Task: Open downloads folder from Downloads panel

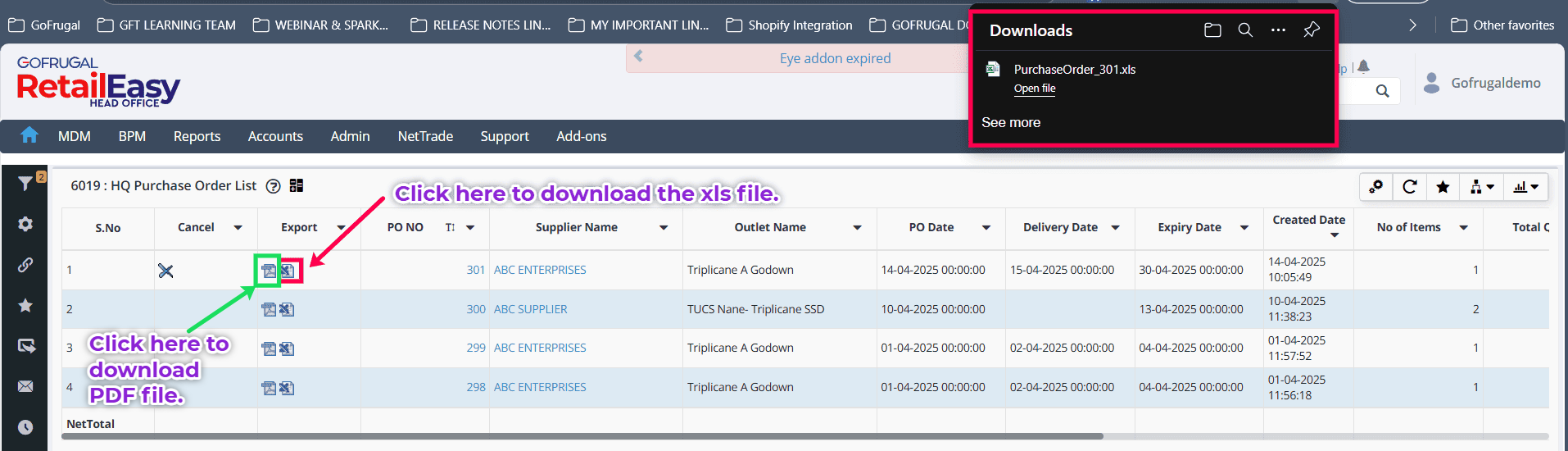Action: (x=1212, y=30)
